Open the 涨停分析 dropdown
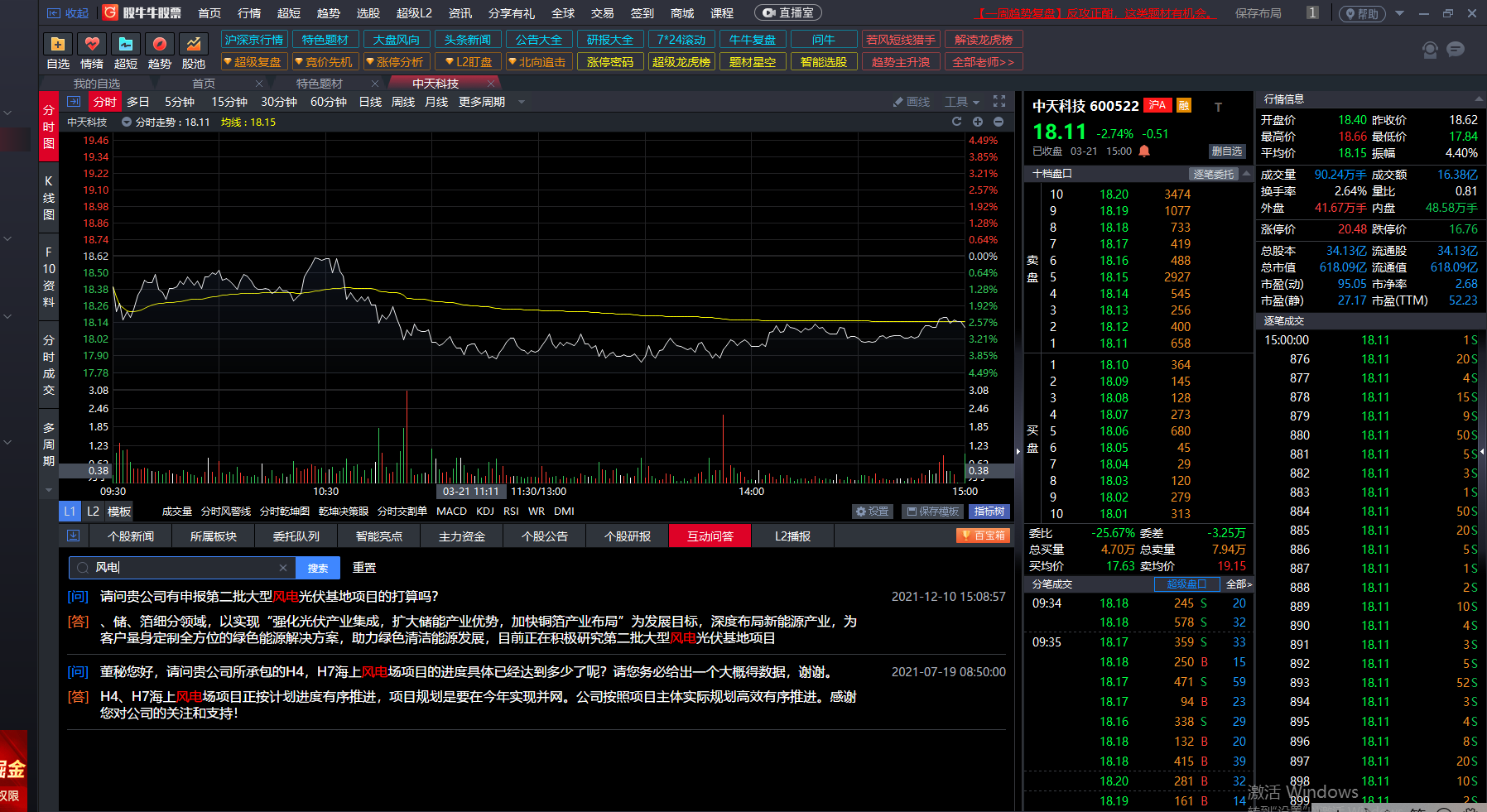 pos(397,62)
